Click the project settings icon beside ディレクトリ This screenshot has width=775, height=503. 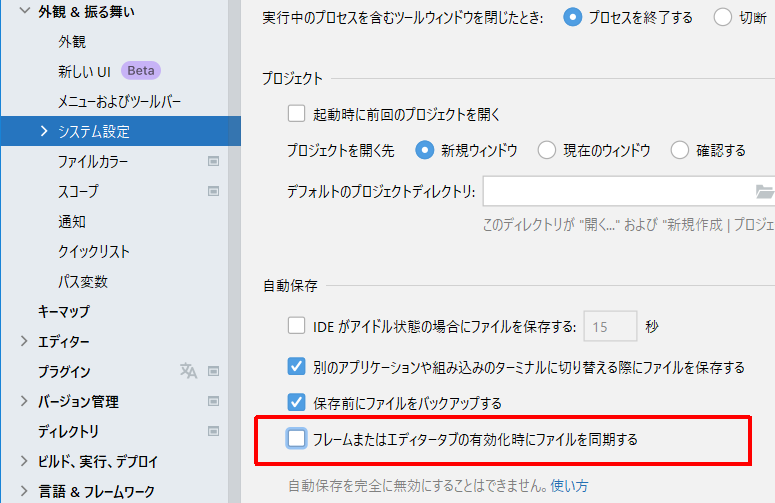(213, 431)
